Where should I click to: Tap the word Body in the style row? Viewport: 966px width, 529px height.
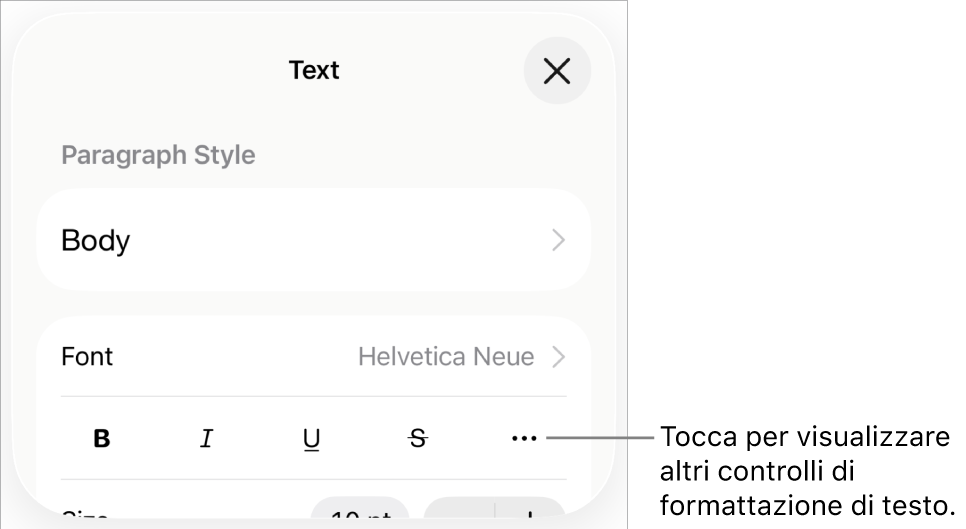pyautogui.click(x=96, y=240)
